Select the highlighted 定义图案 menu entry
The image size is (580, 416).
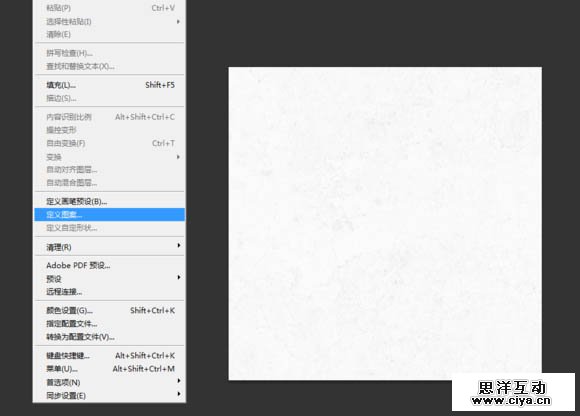(109, 214)
